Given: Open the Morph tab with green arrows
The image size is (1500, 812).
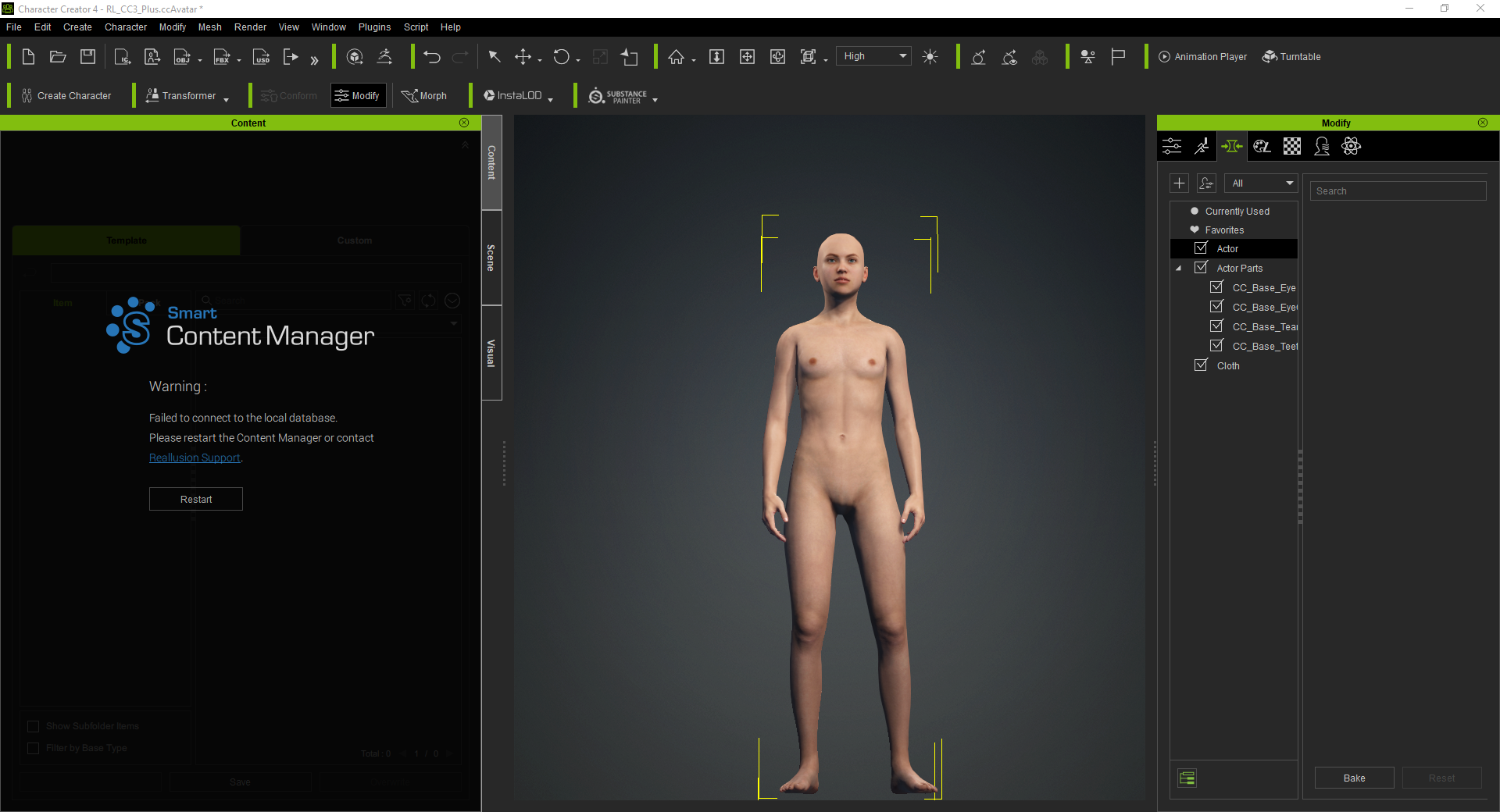Looking at the screenshot, I should (1231, 146).
